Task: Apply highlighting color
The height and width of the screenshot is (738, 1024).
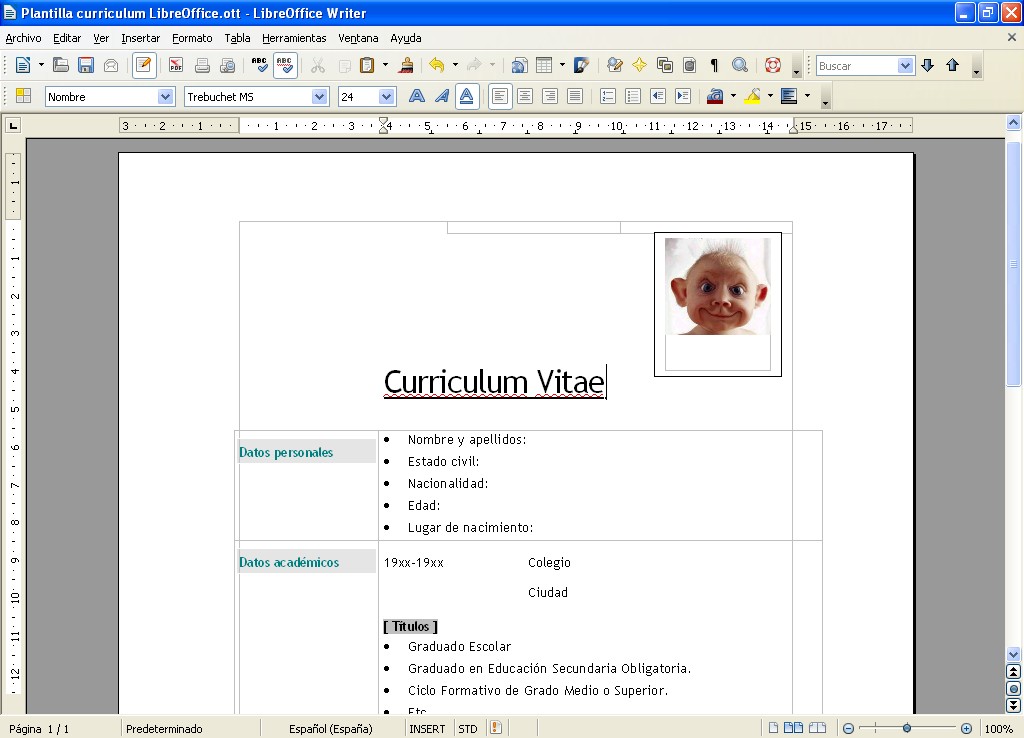Action: [x=752, y=97]
